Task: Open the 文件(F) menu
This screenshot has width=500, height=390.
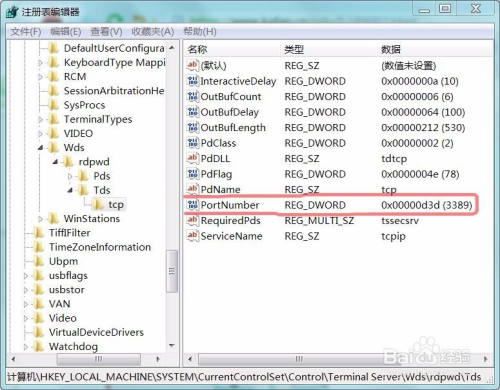Action: [x=26, y=32]
